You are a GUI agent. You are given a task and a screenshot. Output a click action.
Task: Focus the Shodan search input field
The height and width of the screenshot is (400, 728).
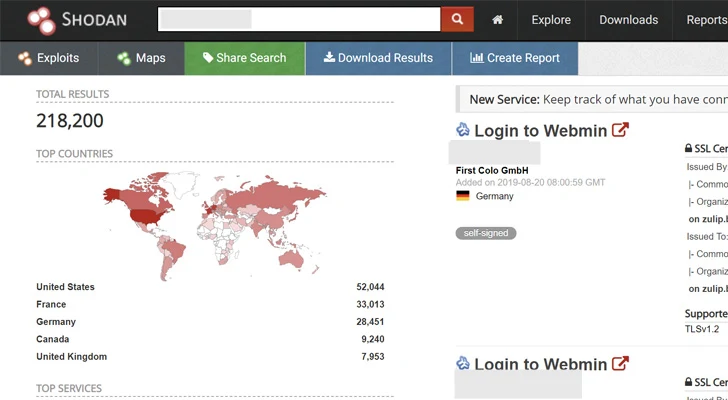(x=299, y=19)
